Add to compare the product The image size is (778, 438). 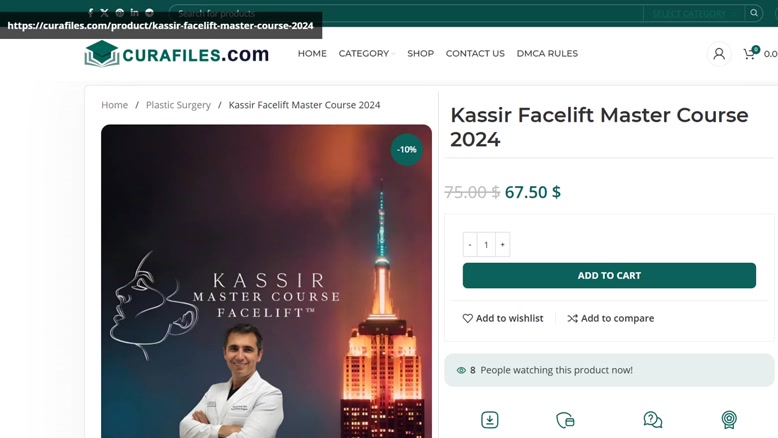(610, 318)
